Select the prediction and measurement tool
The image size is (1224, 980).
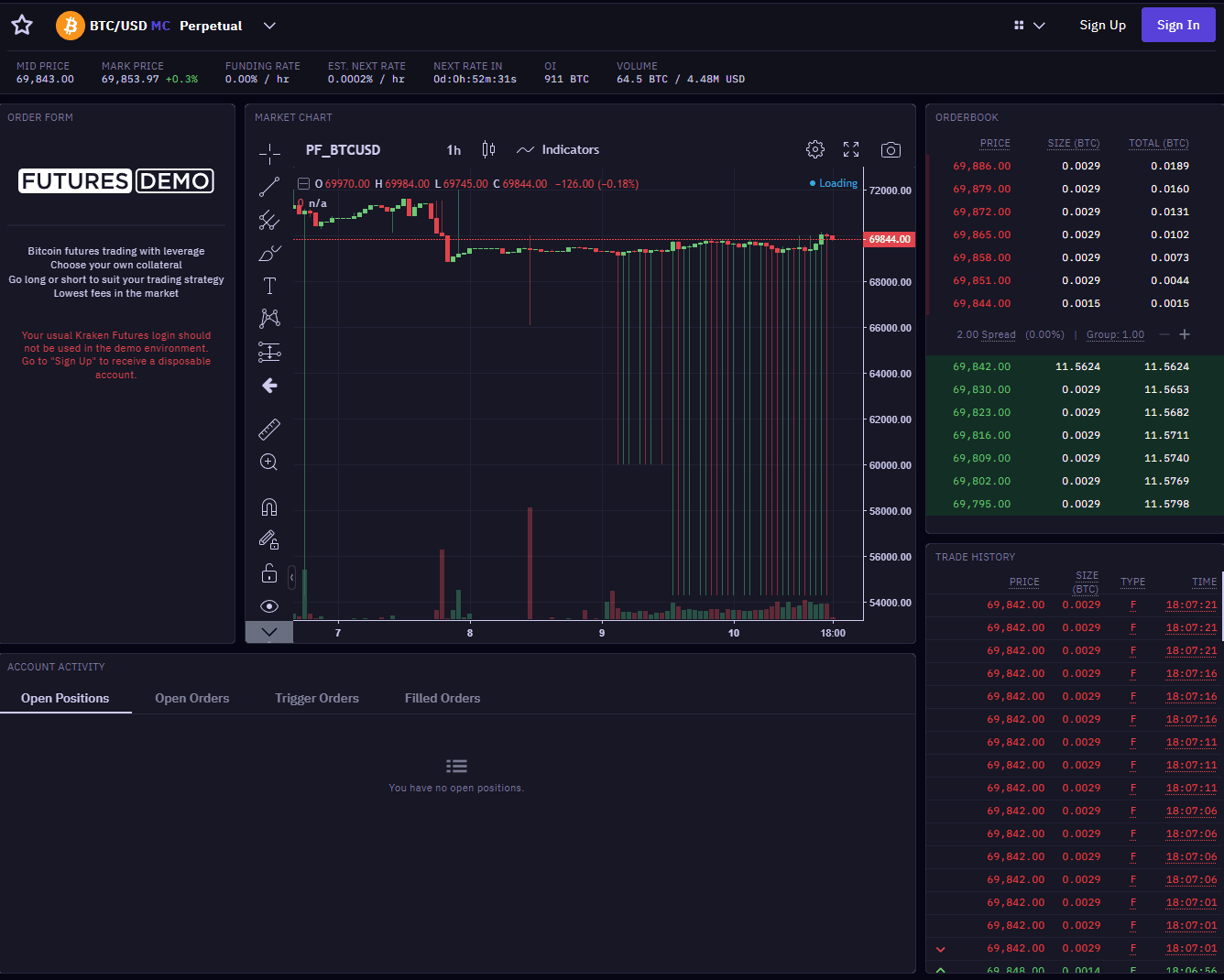(269, 352)
